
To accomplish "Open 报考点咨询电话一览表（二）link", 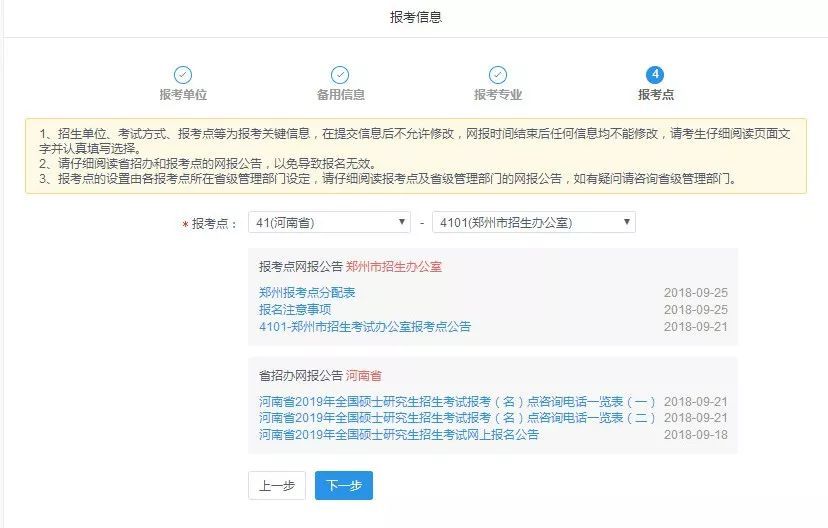I will point(457,418).
